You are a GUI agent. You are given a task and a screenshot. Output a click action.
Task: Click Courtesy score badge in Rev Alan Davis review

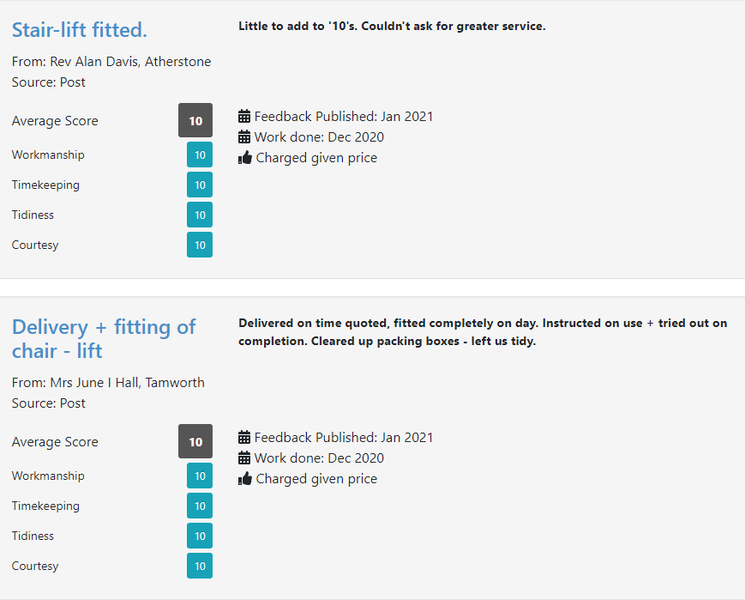tap(199, 245)
